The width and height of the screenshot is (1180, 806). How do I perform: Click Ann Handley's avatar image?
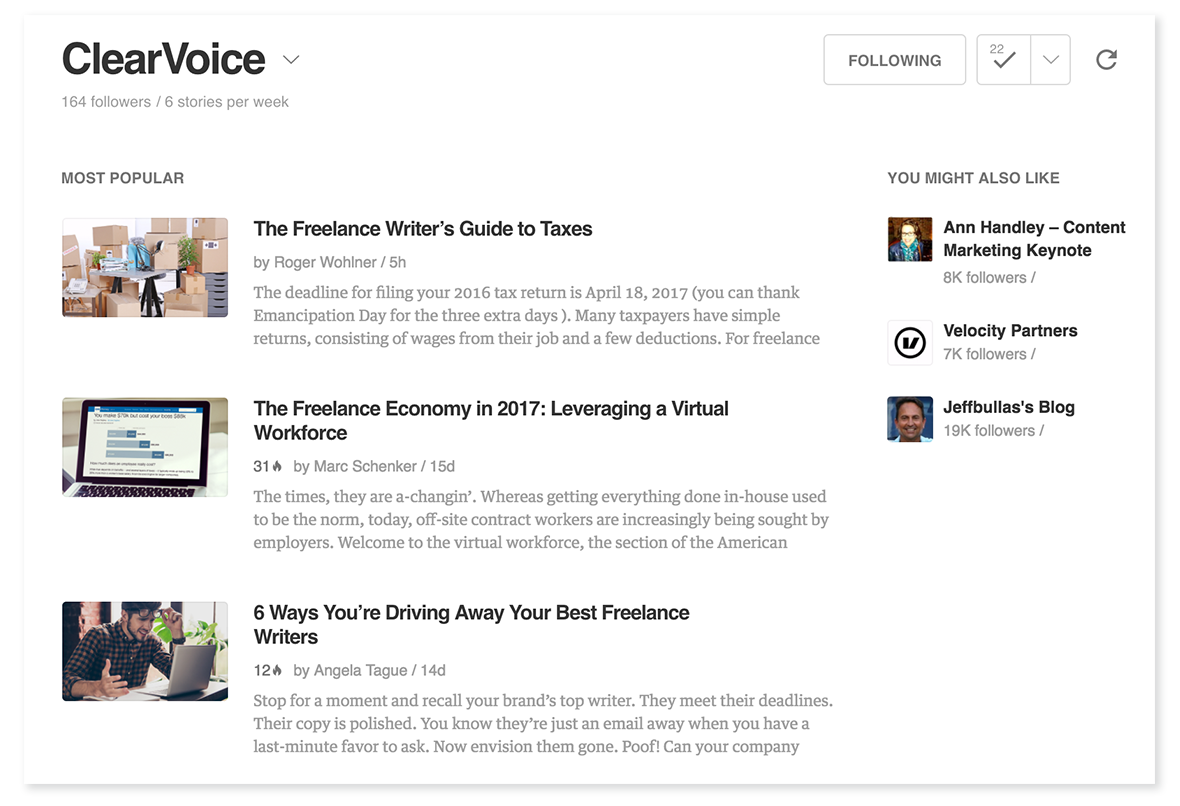(x=910, y=239)
